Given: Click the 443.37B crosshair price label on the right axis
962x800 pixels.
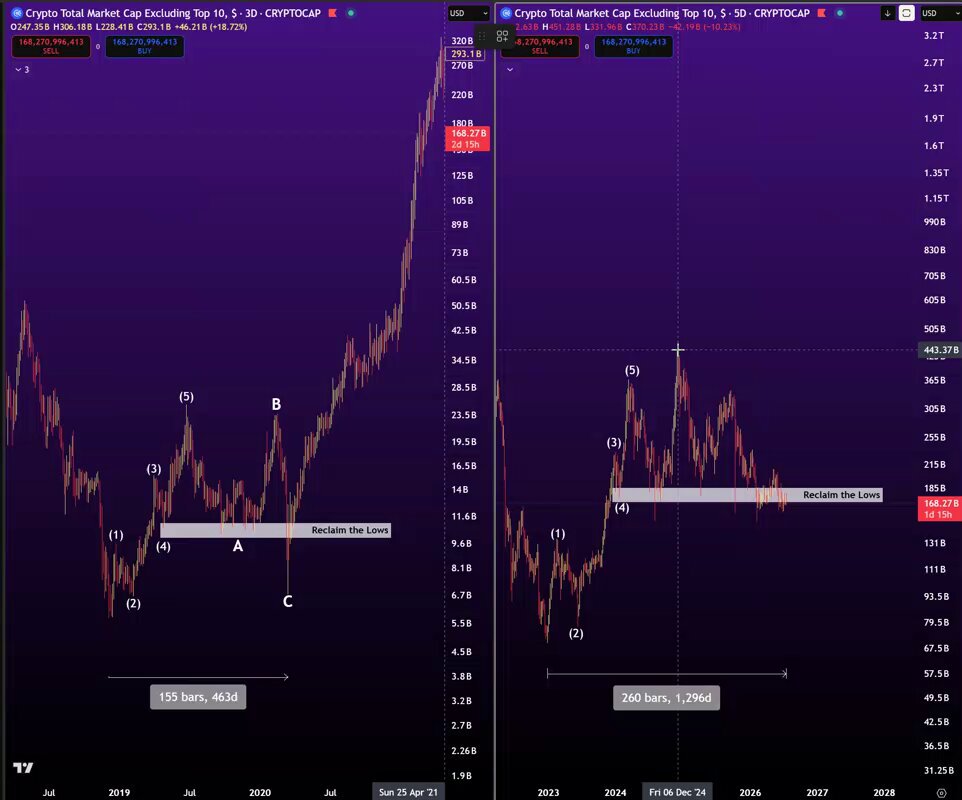Looking at the screenshot, I should [x=941, y=350].
